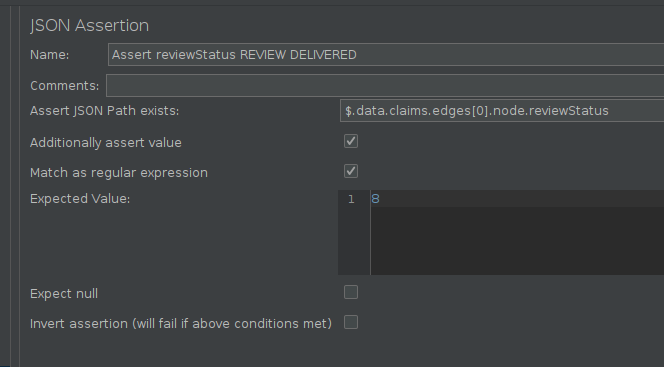664x367 pixels.
Task: Click the Assert JSON Path exists field
Action: [x=502, y=110]
